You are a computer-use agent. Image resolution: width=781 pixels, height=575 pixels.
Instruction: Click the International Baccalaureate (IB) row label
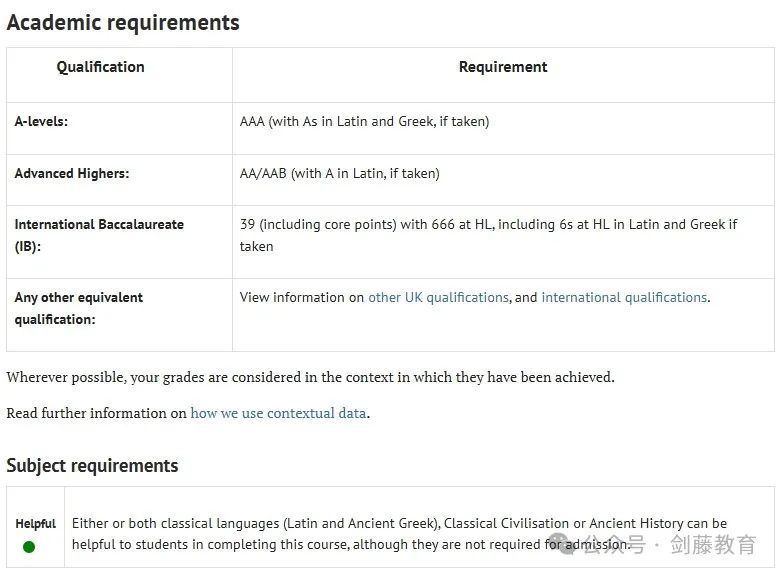tap(99, 235)
